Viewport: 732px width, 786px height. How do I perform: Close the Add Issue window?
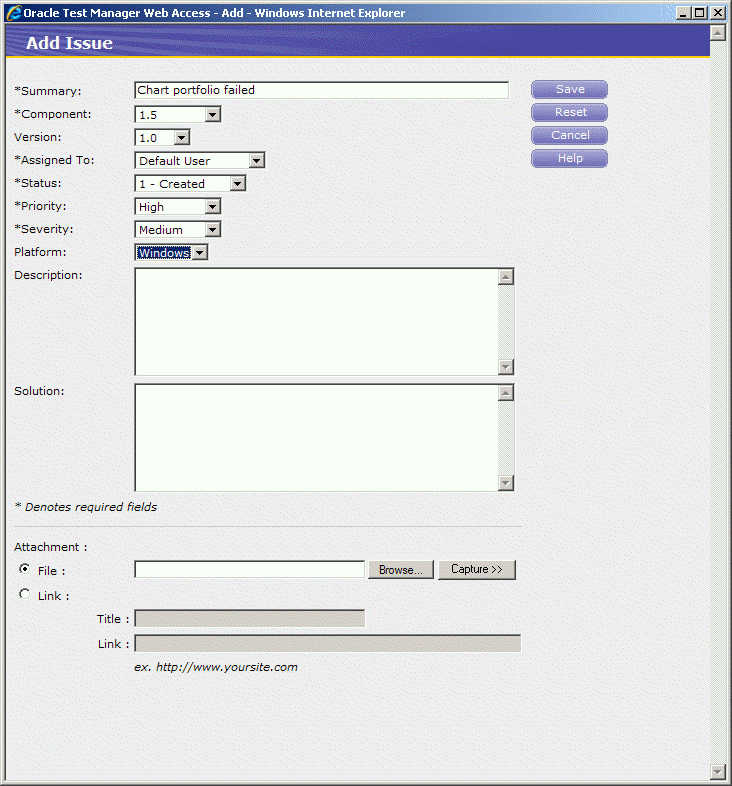coord(718,13)
